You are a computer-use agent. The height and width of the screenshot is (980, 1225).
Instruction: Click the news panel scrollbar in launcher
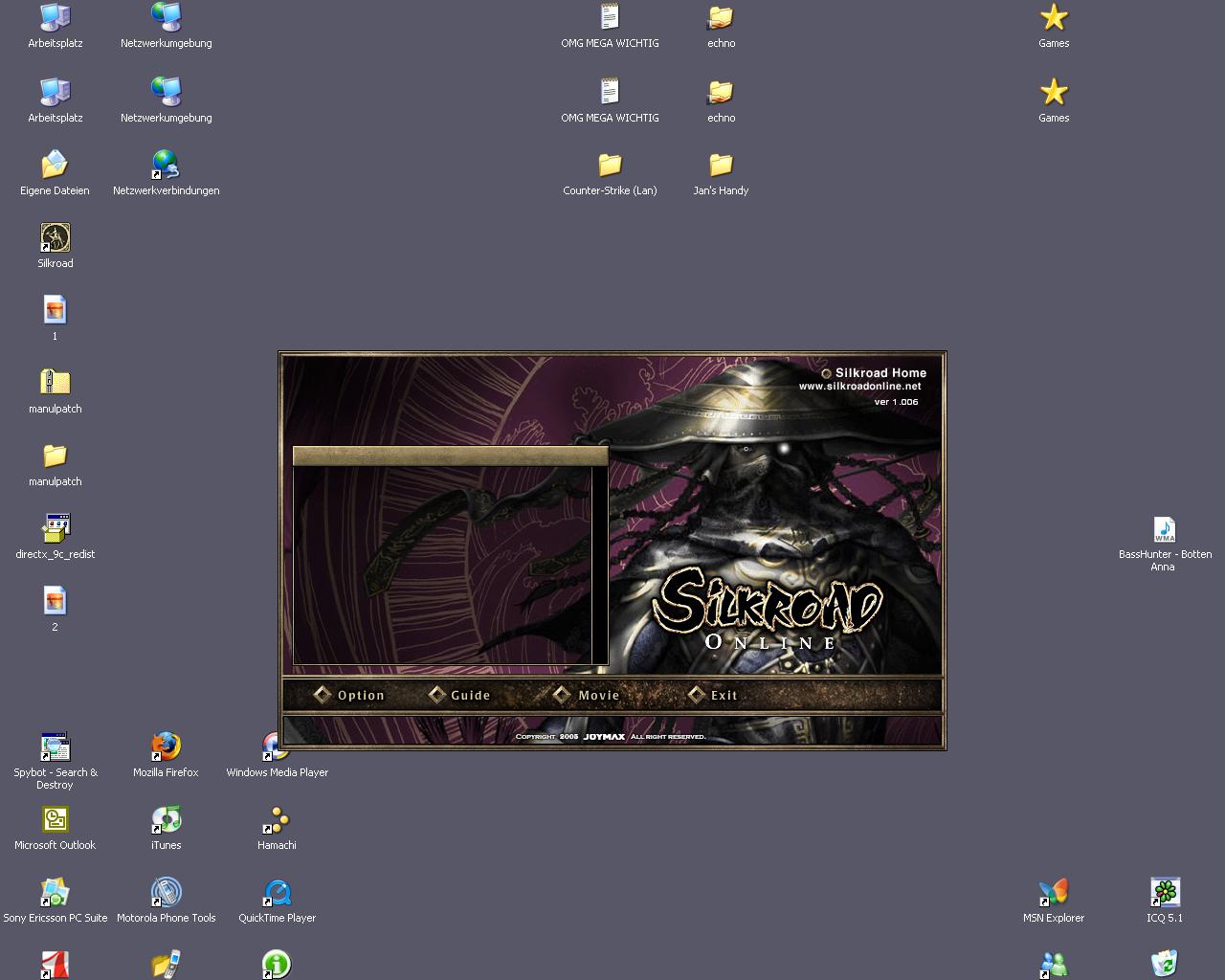point(600,565)
